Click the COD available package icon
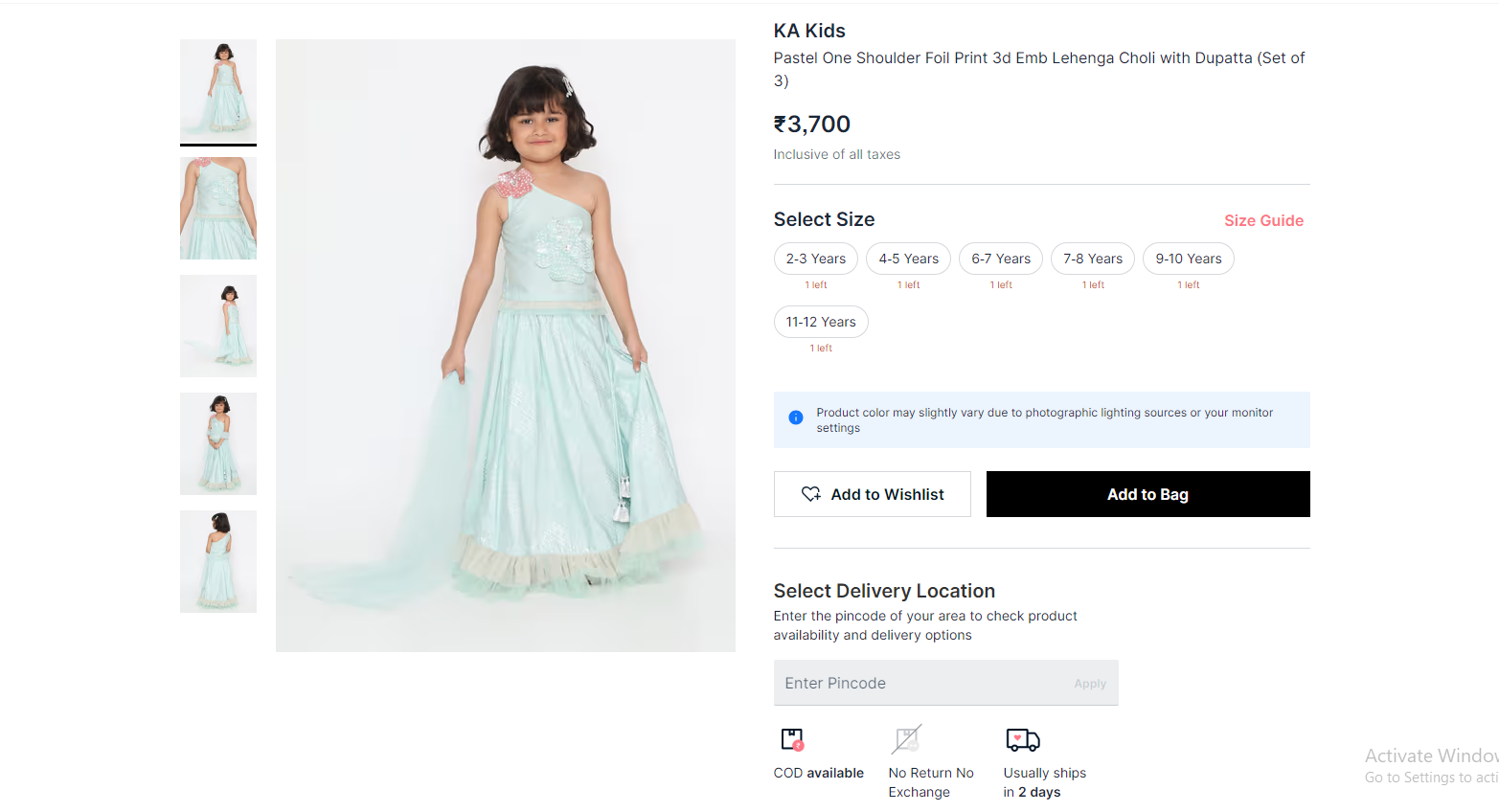 click(792, 739)
